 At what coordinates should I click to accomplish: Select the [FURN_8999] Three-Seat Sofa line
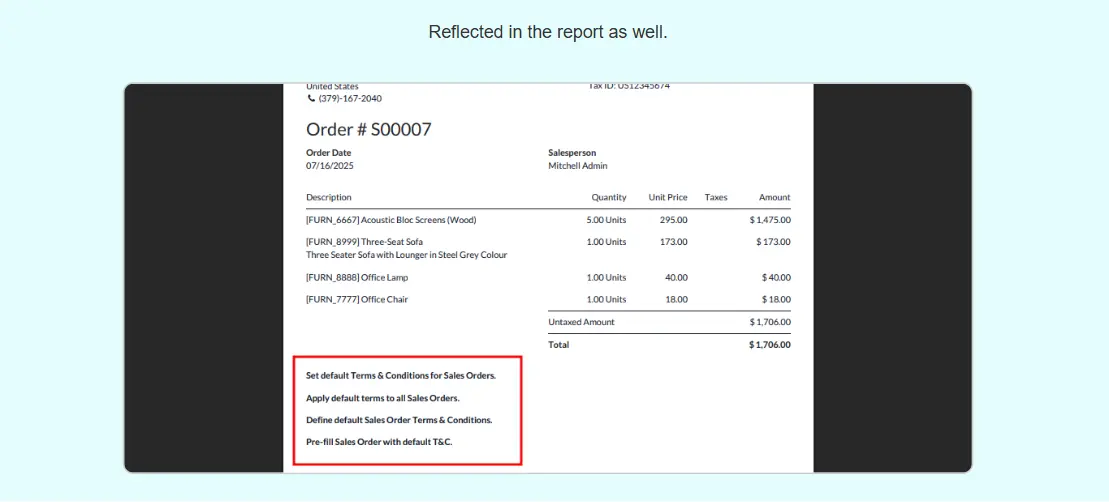[x=364, y=242]
